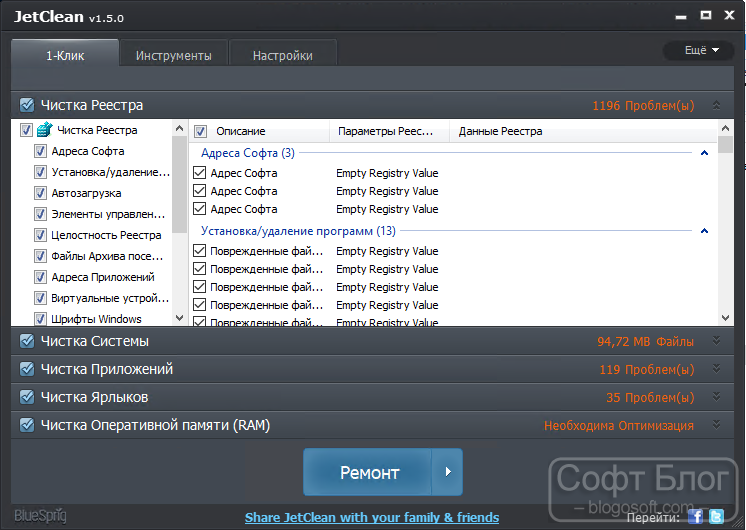The width and height of the screenshot is (746, 530).
Task: Click Необходима Оптимизация status text
Action: click(x=618, y=425)
